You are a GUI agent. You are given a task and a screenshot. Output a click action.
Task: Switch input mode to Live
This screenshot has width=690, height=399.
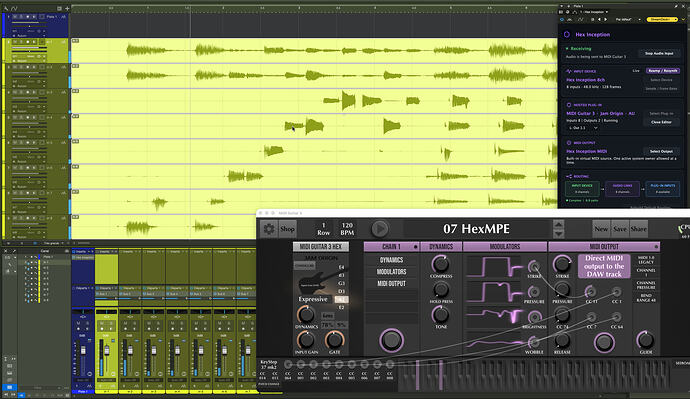point(636,70)
